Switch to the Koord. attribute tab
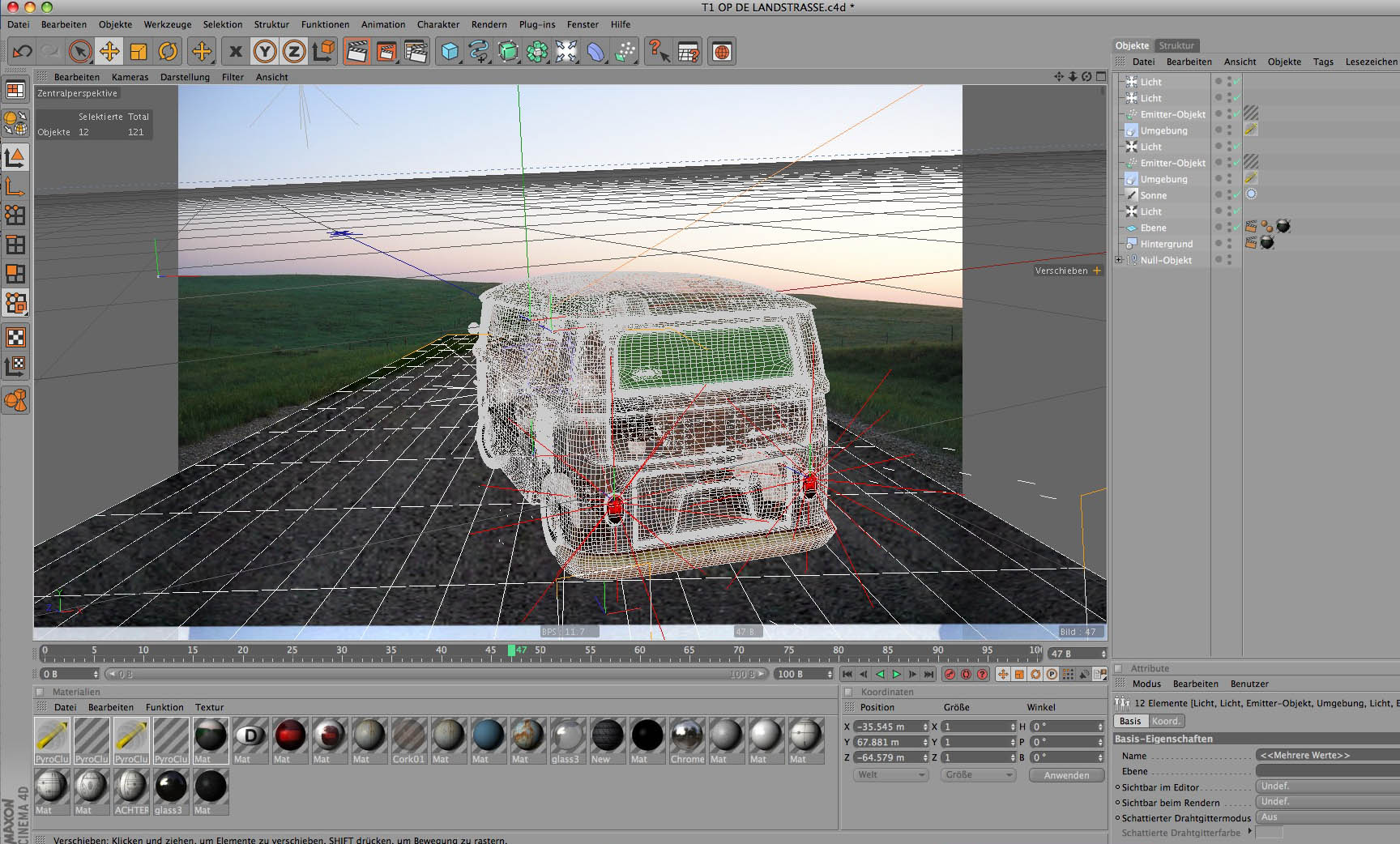This screenshot has width=1400, height=844. click(1166, 721)
